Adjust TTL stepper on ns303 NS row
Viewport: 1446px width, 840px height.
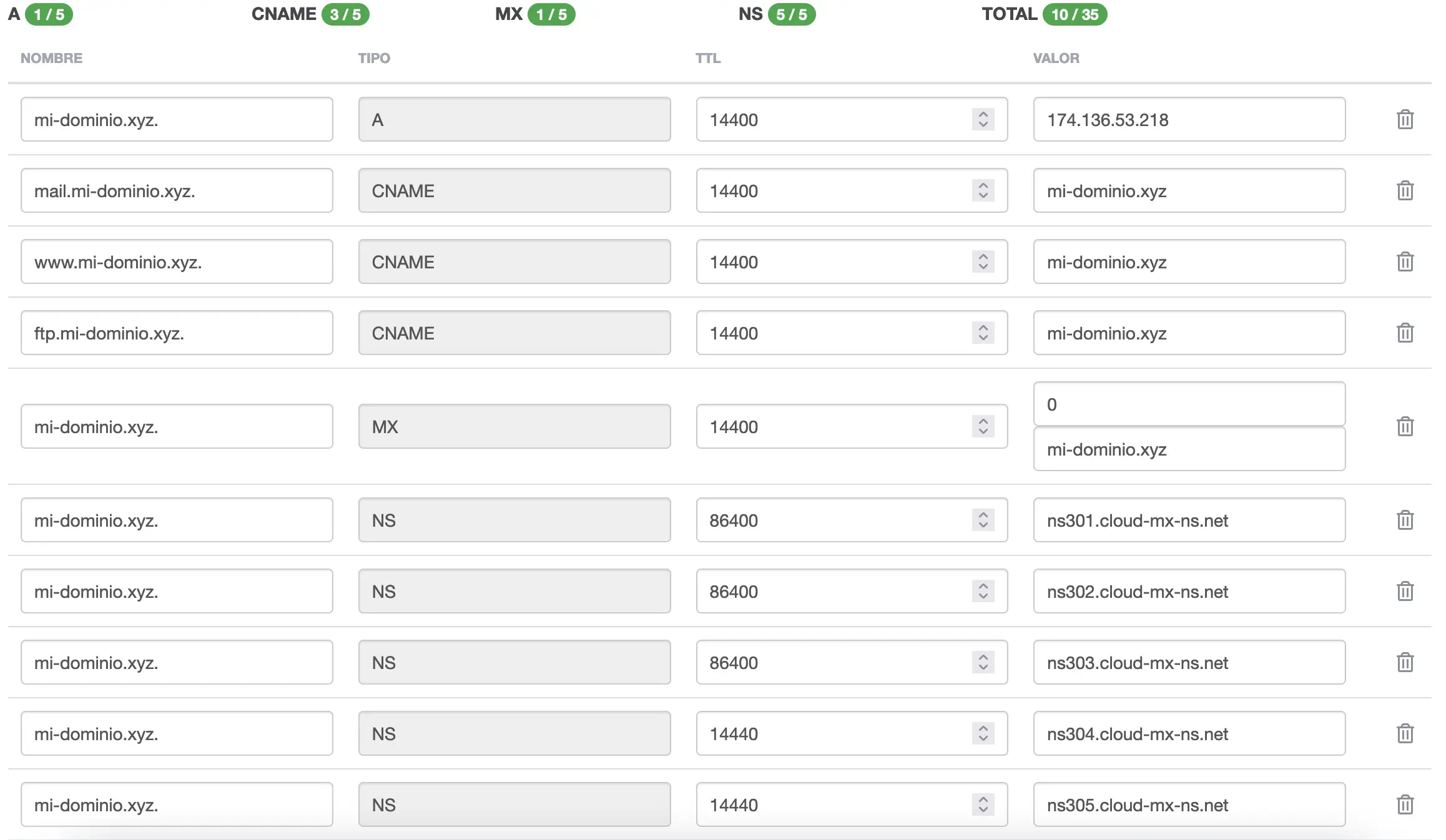(983, 662)
